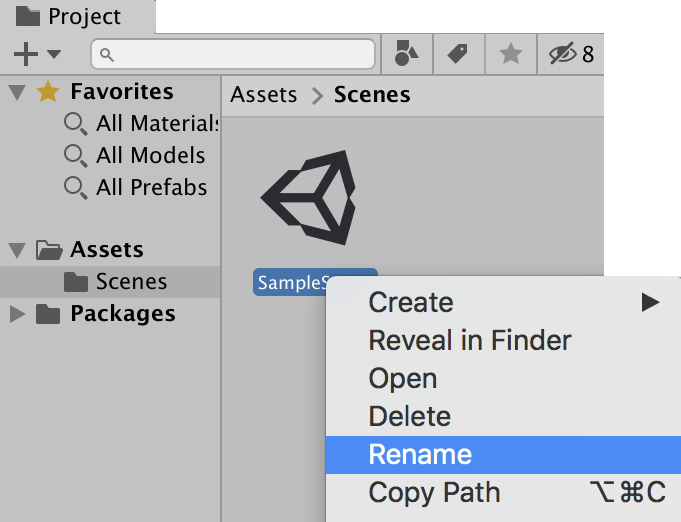Click the plus add asset button

pos(26,54)
